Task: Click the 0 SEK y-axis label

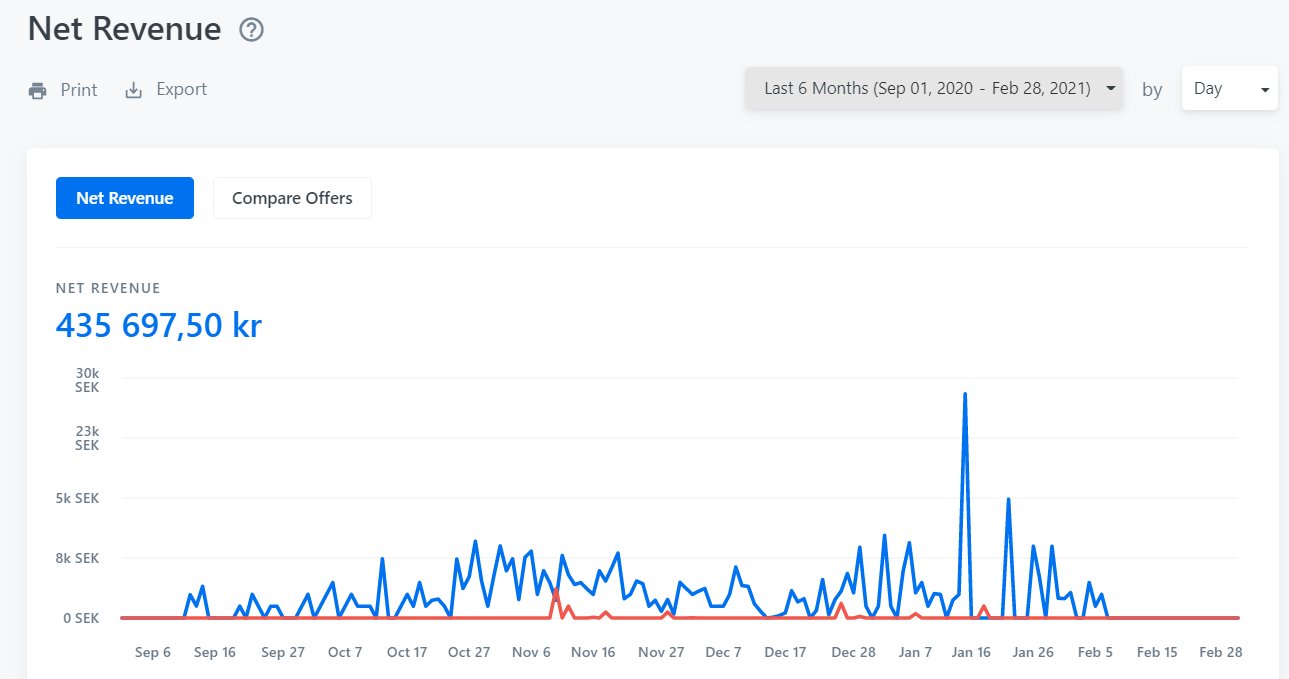Action: 81,618
